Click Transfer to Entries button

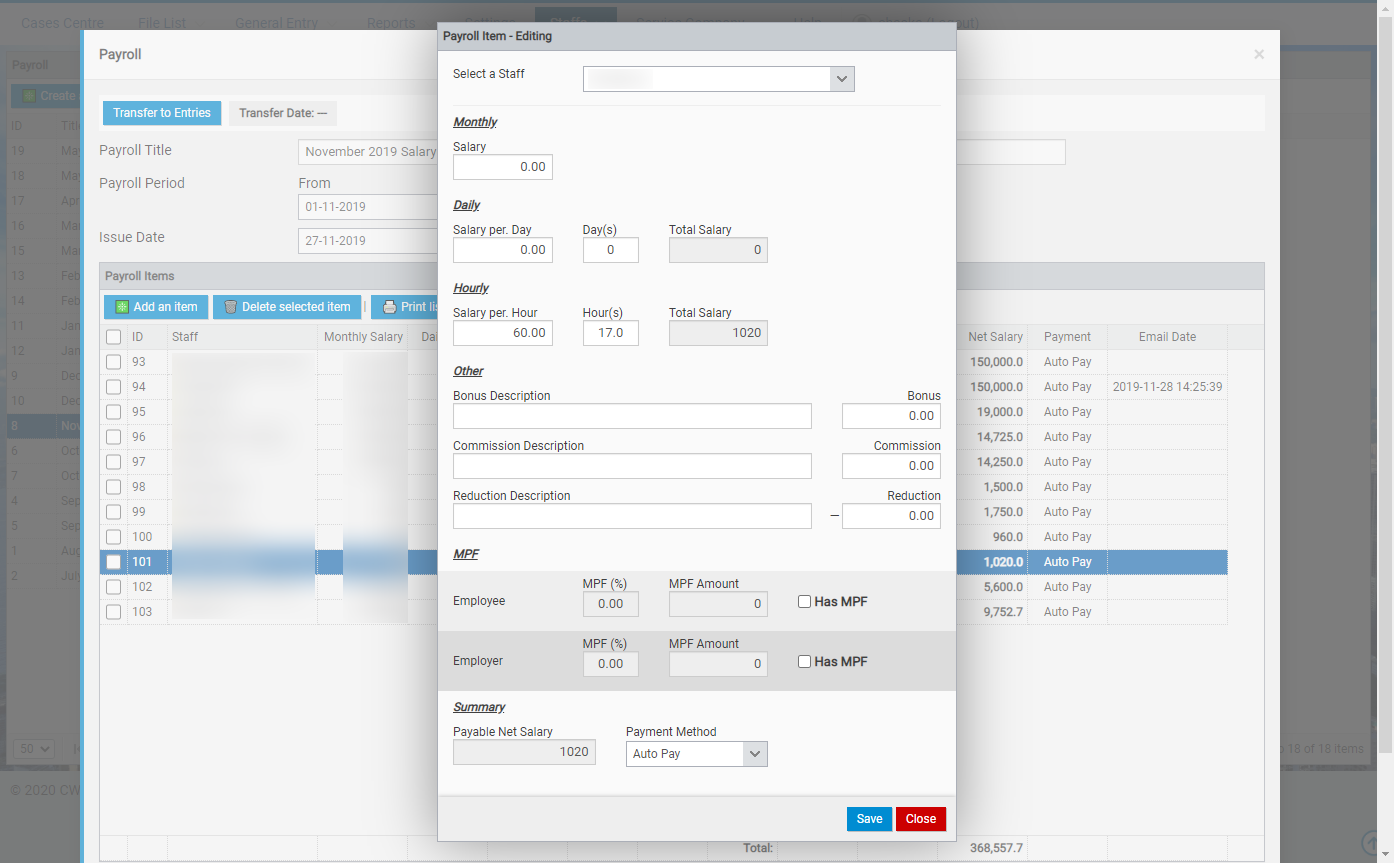pyautogui.click(x=162, y=113)
